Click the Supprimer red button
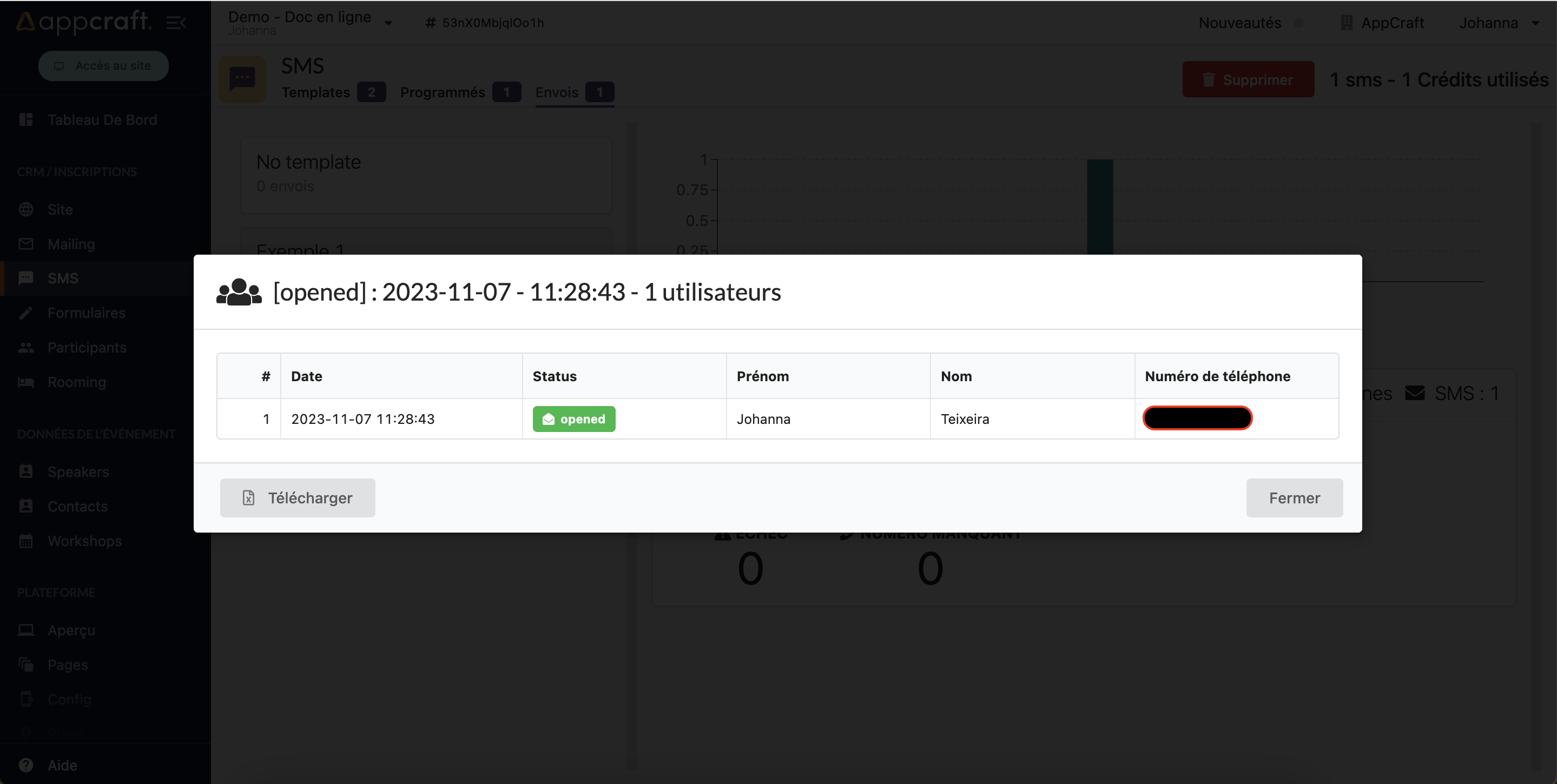This screenshot has height=784, width=1557. (x=1247, y=78)
